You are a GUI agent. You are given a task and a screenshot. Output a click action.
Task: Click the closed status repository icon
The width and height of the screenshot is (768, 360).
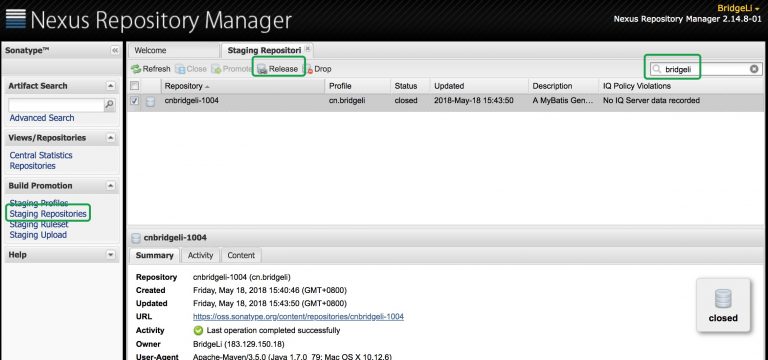(x=723, y=305)
